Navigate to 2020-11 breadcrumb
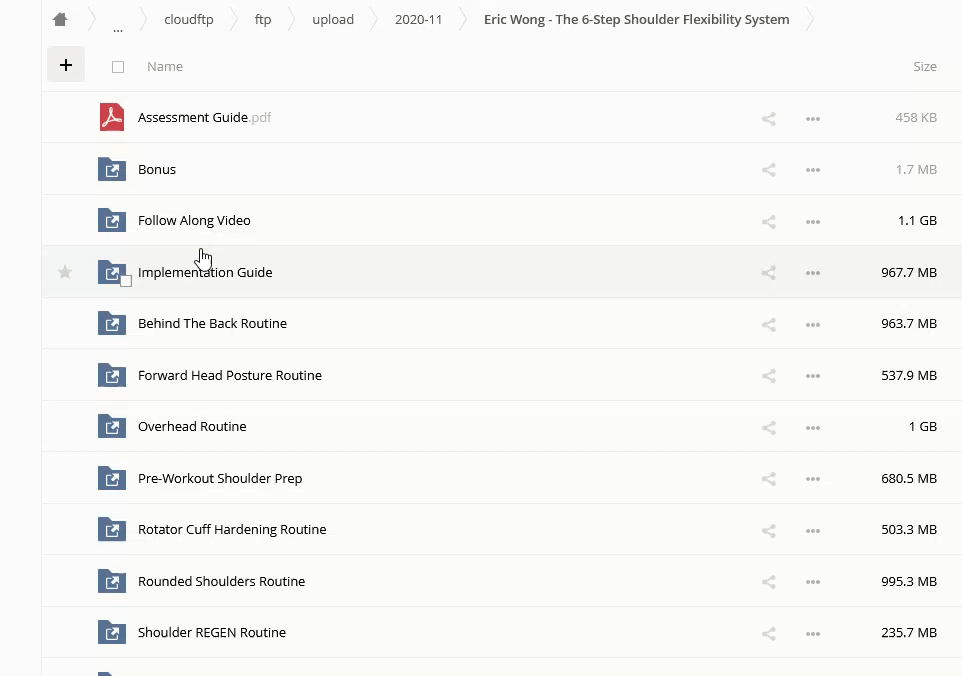The height and width of the screenshot is (676, 962). pos(418,20)
